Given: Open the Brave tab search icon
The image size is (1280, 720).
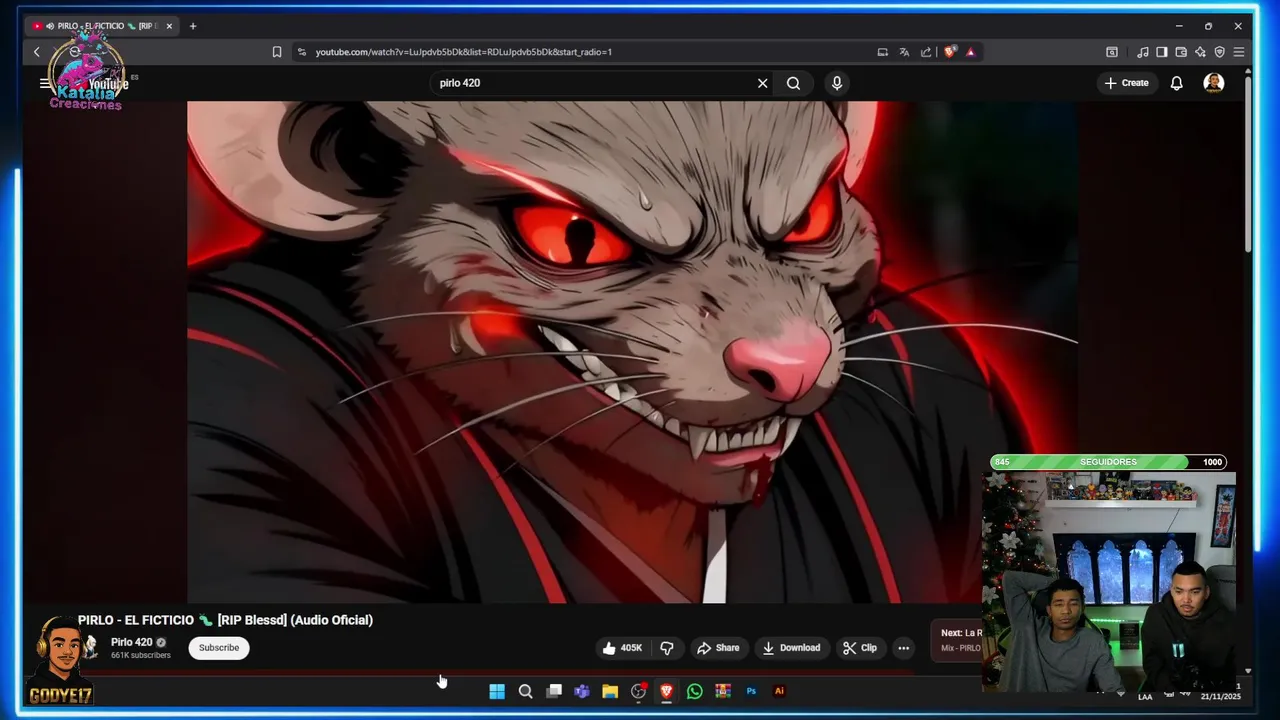Looking at the screenshot, I should pyautogui.click(x=1112, y=52).
